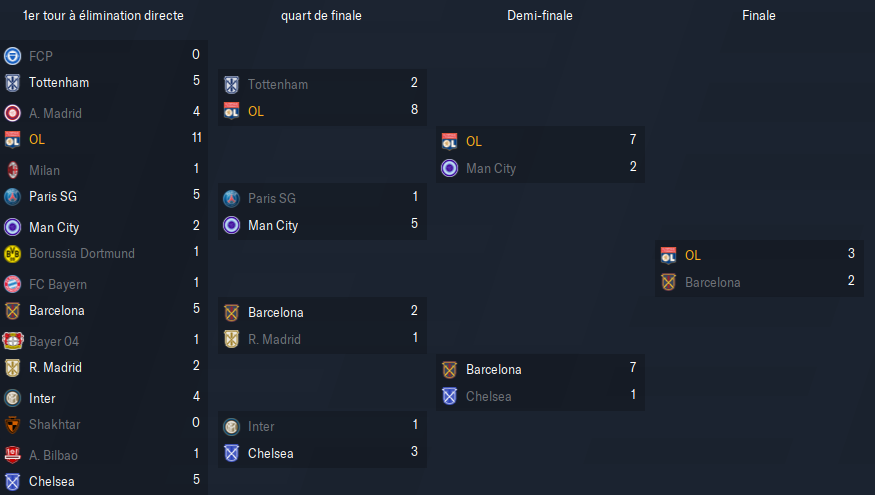Open Chelsea link in the semi-final
Screen dimensions: 875x495
pos(489,396)
